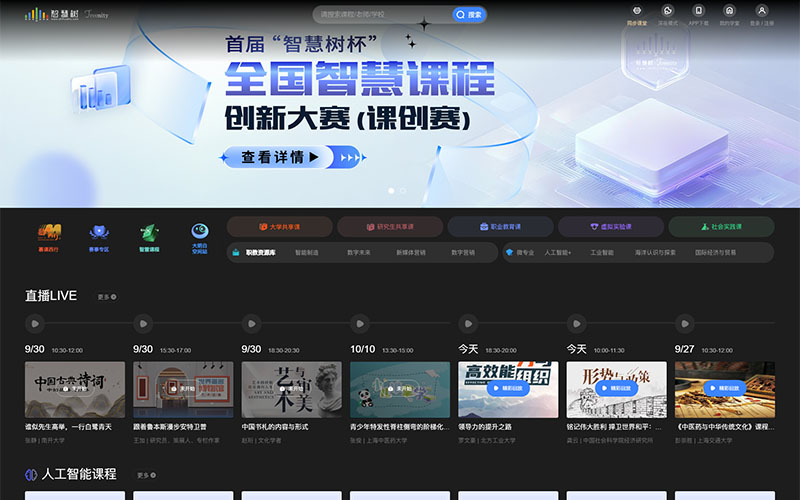Select the first banner carousel dot
The height and width of the screenshot is (500, 800).
click(391, 190)
